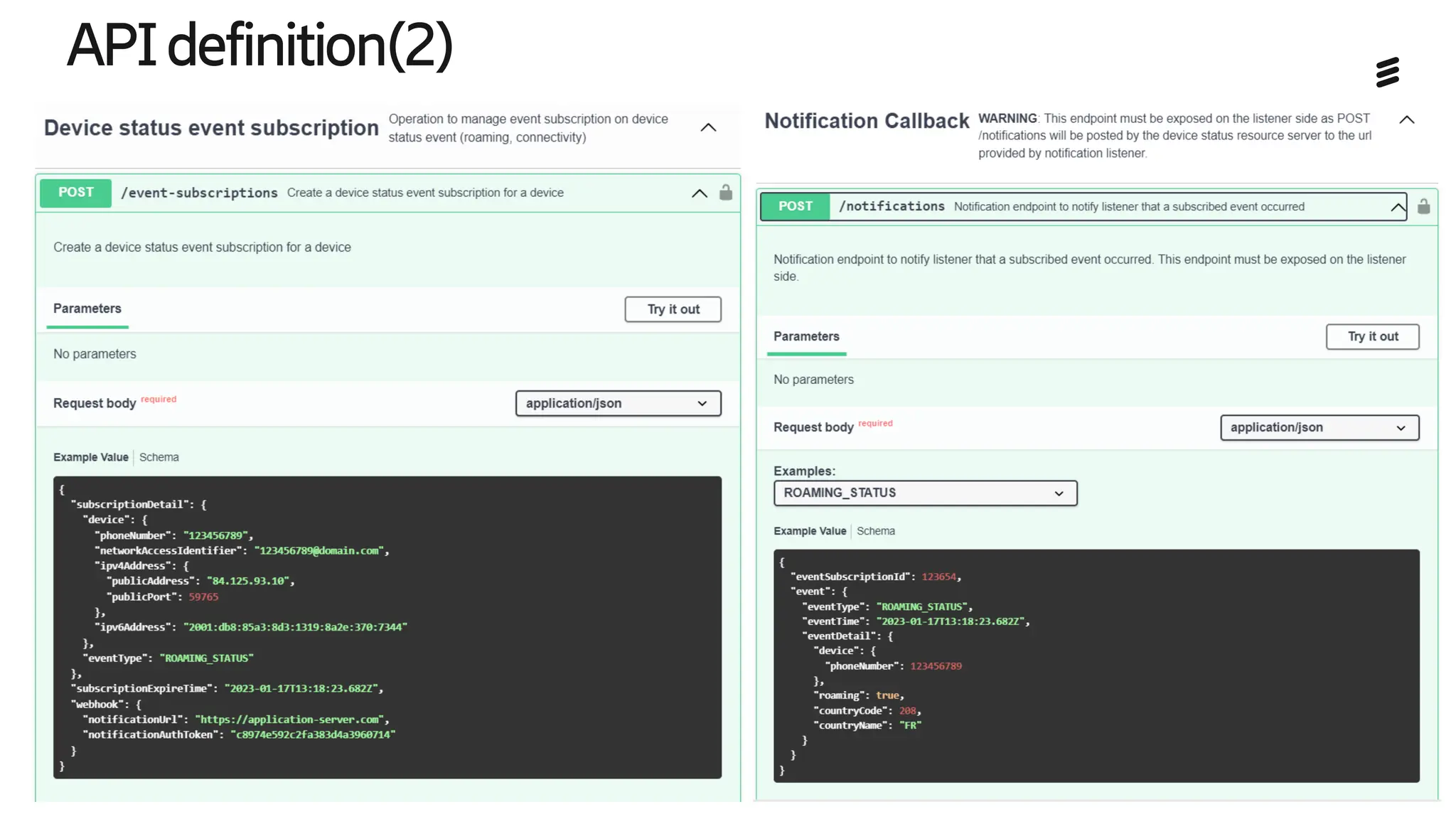Click the lock icon beside /notifications
This screenshot has height=819, width=1456.
pos(1423,206)
